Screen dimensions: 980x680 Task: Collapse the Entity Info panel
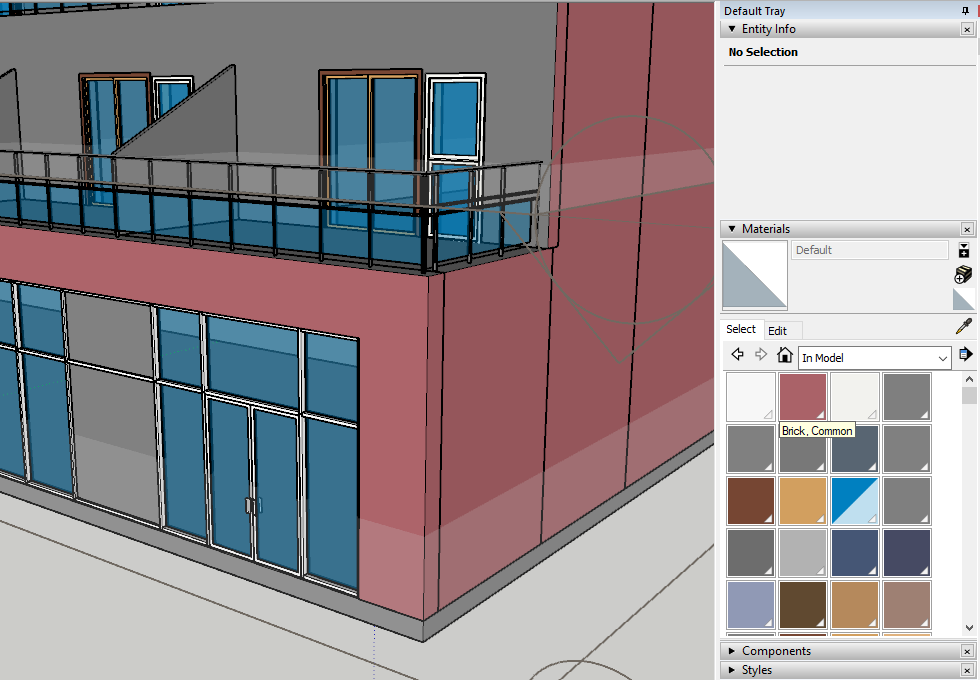coord(731,28)
